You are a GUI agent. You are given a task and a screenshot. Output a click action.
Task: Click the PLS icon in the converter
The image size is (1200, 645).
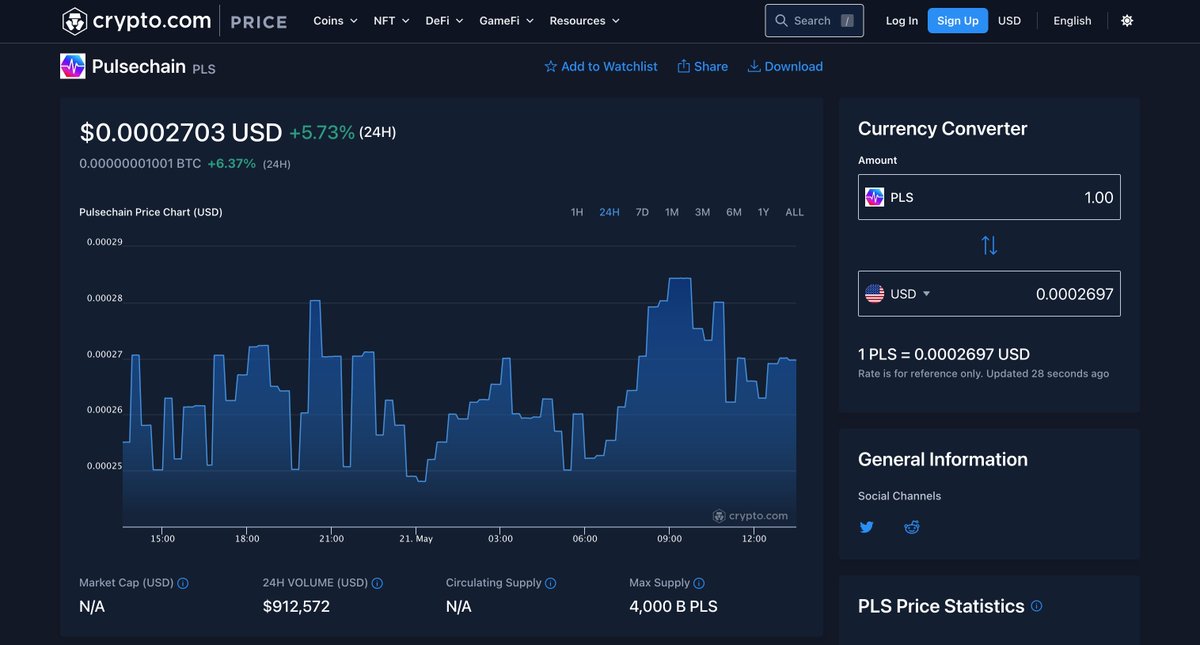875,197
